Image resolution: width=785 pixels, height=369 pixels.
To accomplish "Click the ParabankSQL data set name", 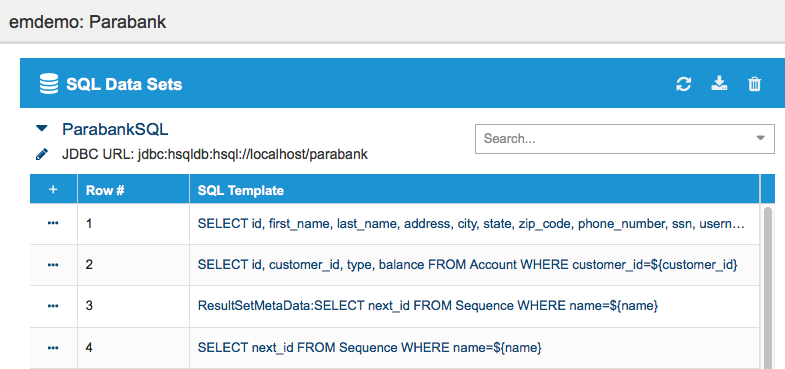I will click(115, 129).
